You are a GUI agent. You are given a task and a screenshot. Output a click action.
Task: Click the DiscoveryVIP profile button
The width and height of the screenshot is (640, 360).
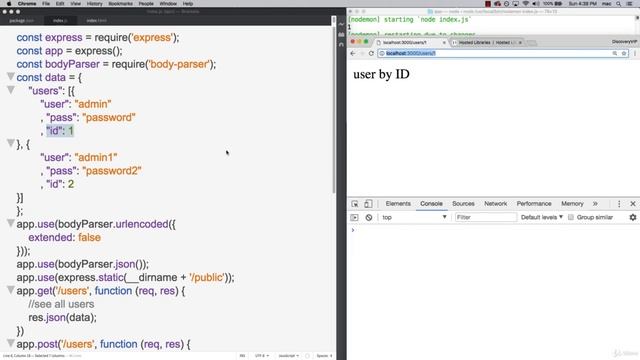624,42
